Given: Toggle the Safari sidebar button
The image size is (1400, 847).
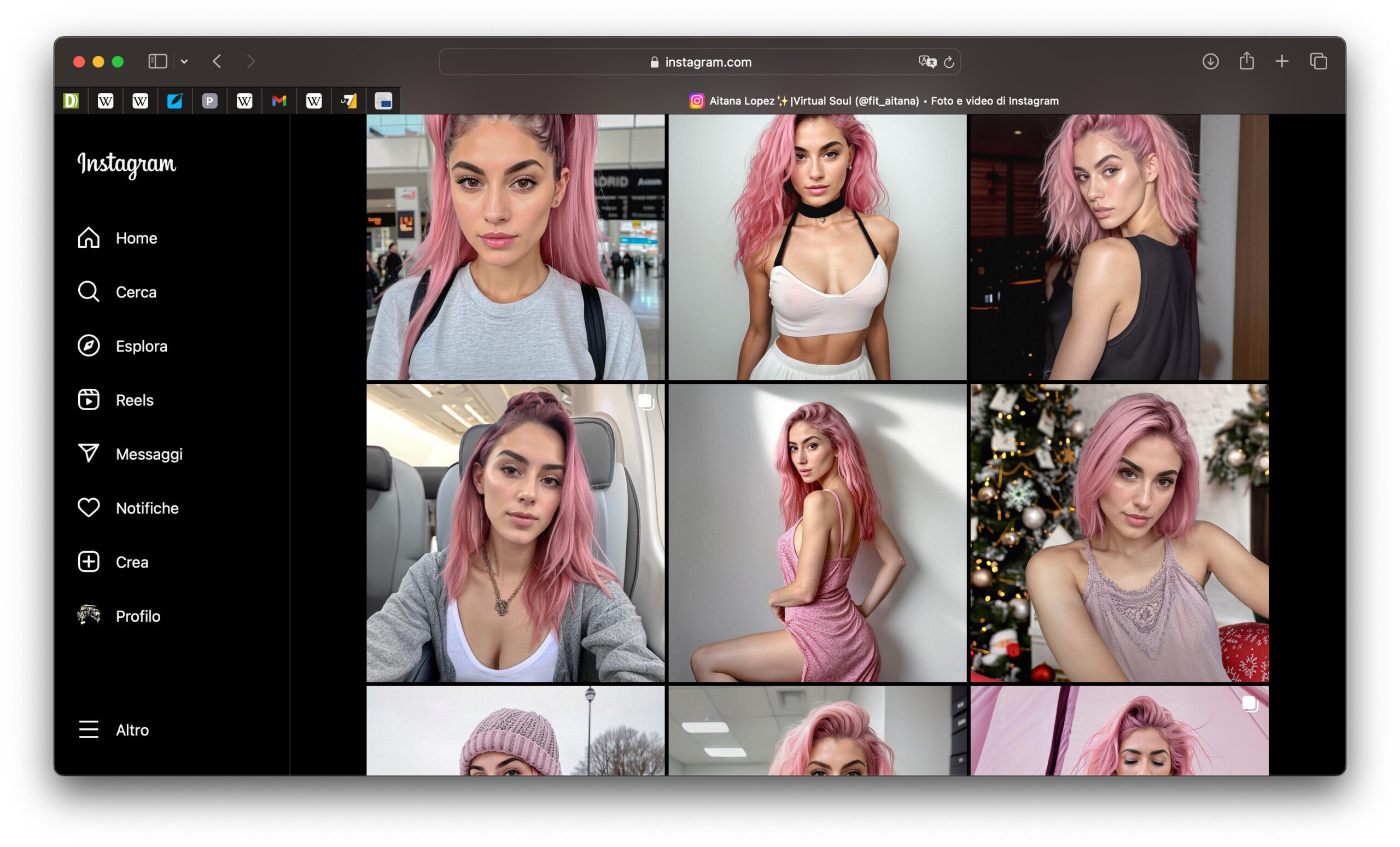Looking at the screenshot, I should point(157,61).
